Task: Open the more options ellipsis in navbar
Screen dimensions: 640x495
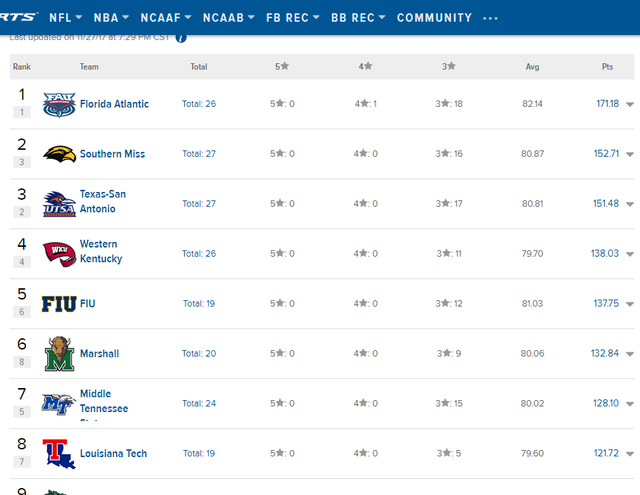Action: 490,18
